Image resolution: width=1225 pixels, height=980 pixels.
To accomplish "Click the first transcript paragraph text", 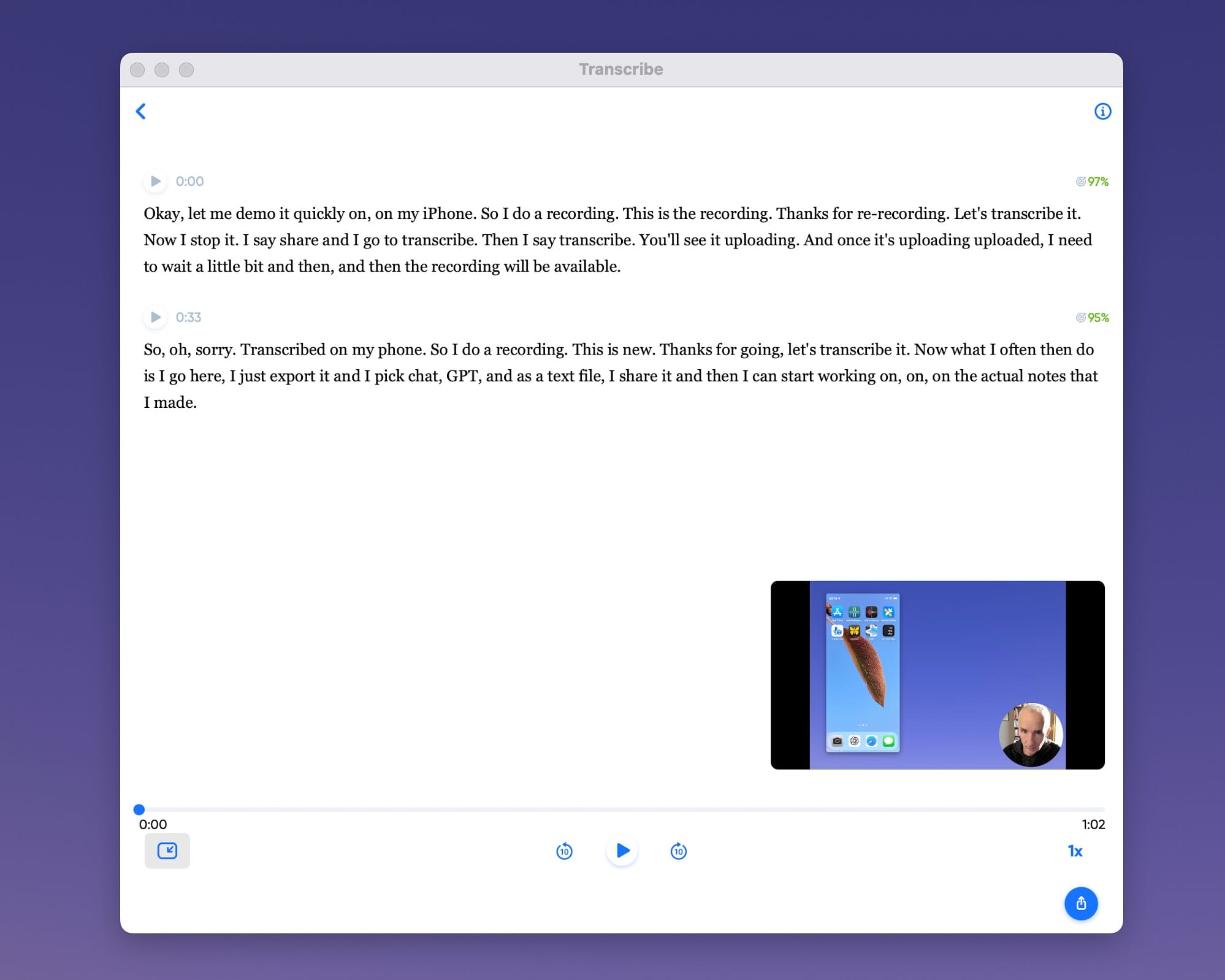I will (x=613, y=240).
